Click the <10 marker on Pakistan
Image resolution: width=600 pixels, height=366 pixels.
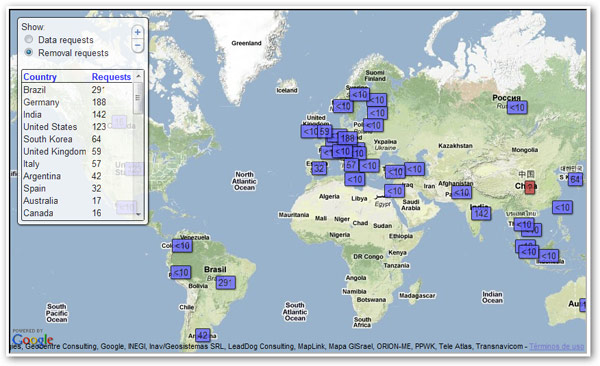(461, 193)
